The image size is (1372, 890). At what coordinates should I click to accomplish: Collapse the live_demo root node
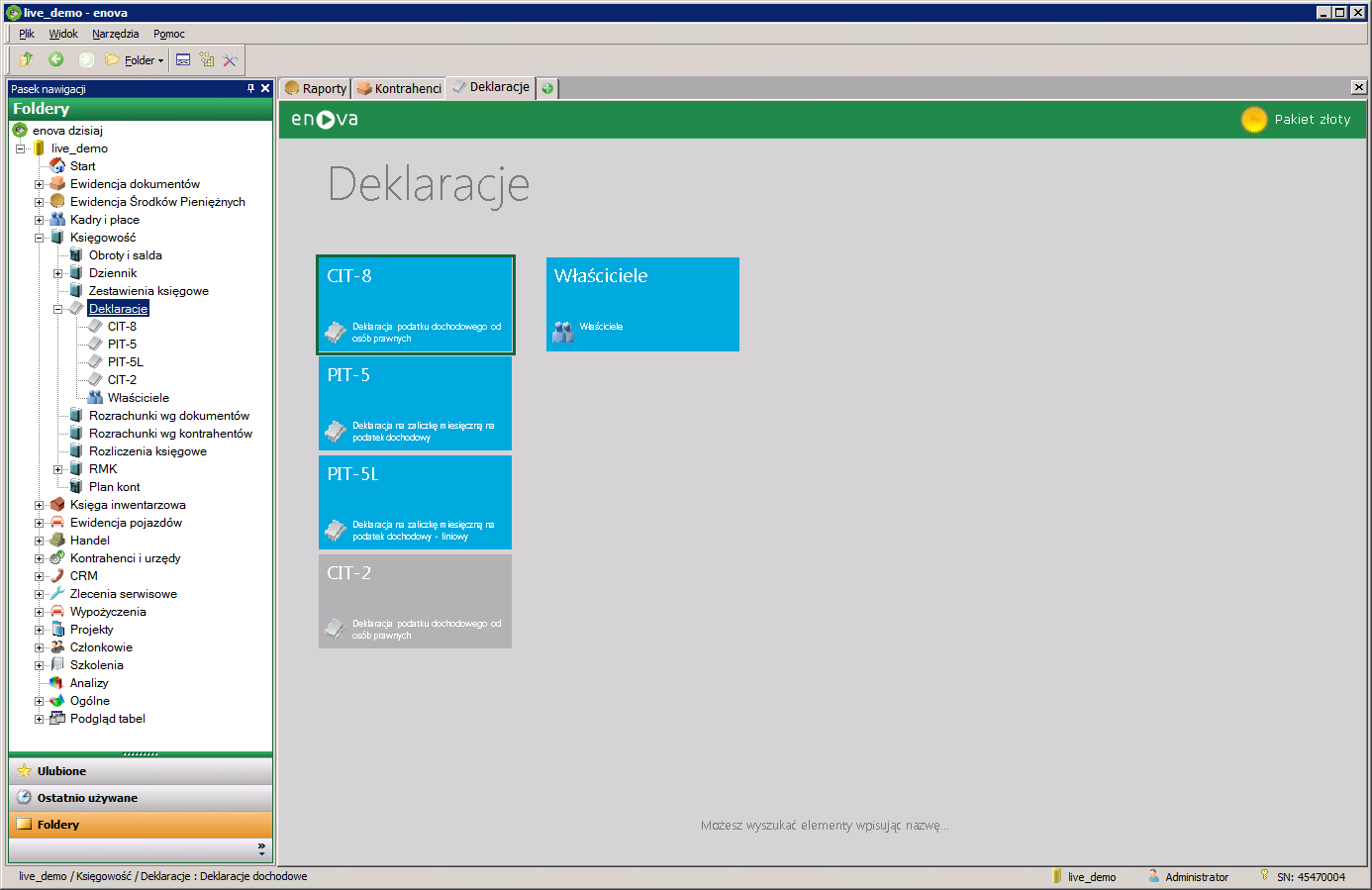click(20, 148)
